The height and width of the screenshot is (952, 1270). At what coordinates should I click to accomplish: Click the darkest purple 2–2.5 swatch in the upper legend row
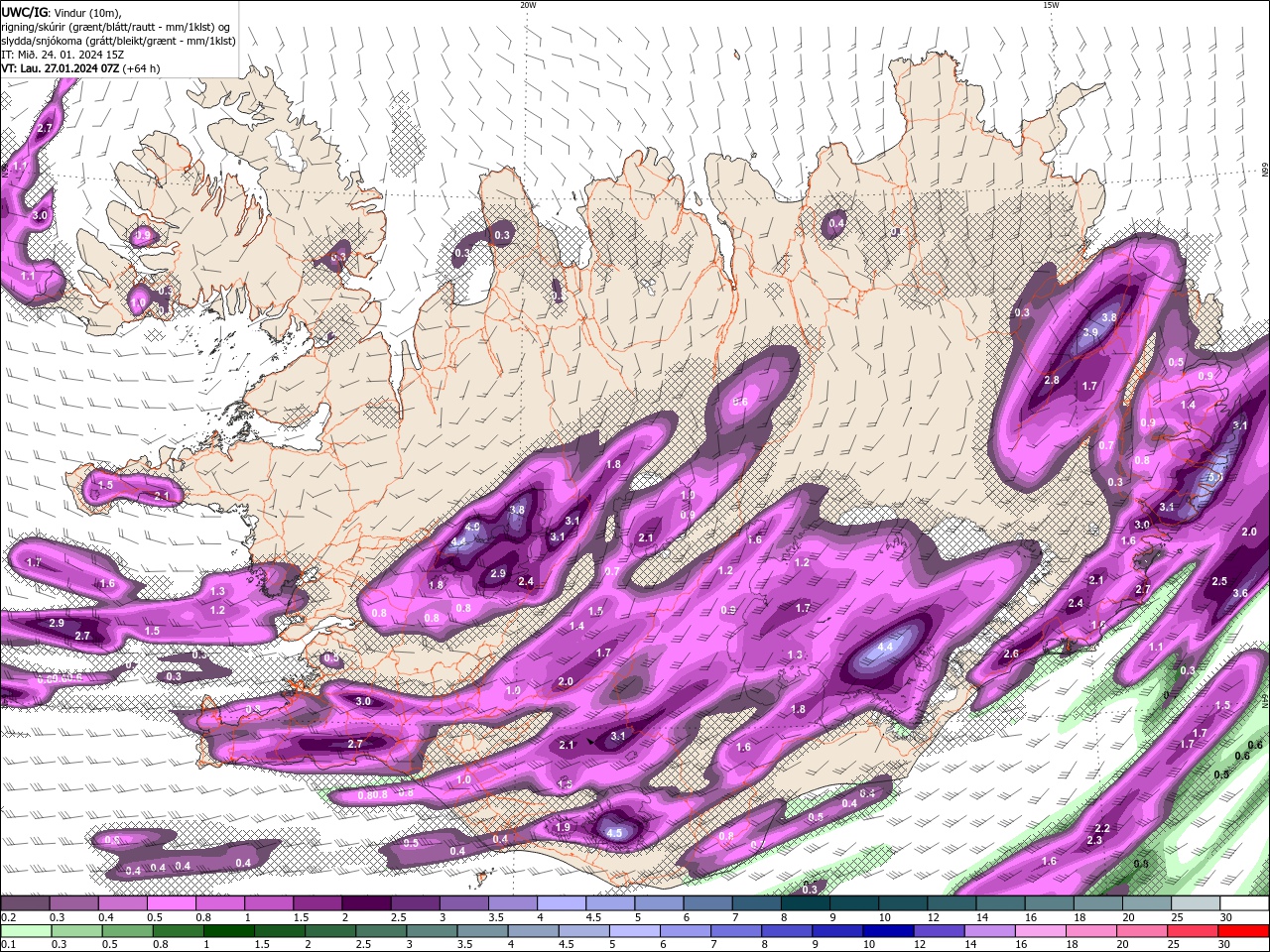[366, 903]
